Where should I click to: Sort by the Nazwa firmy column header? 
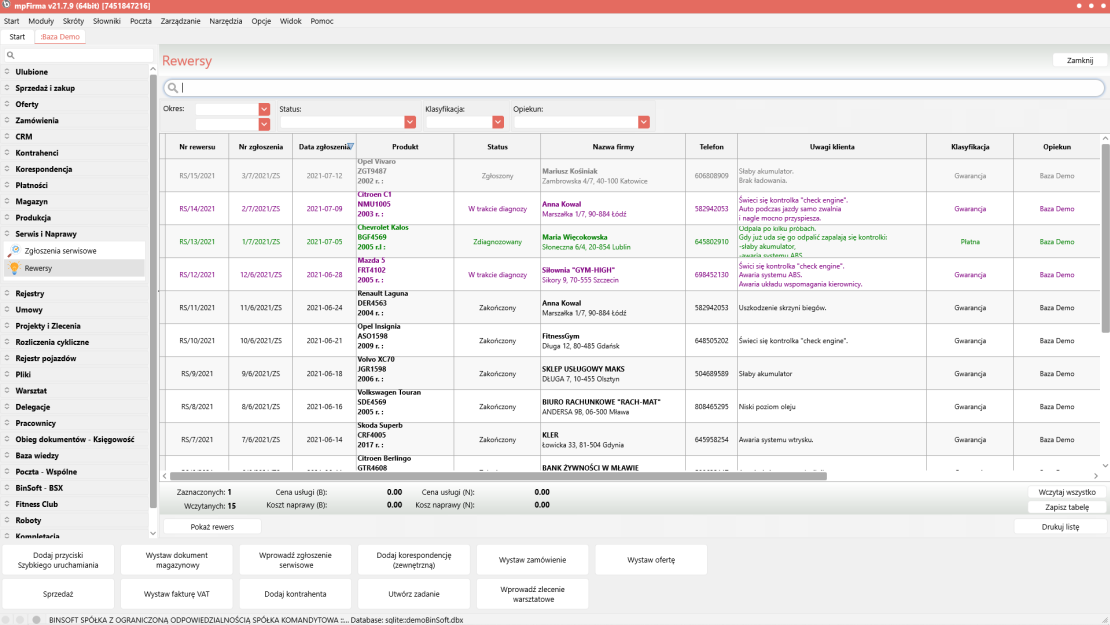(613, 147)
